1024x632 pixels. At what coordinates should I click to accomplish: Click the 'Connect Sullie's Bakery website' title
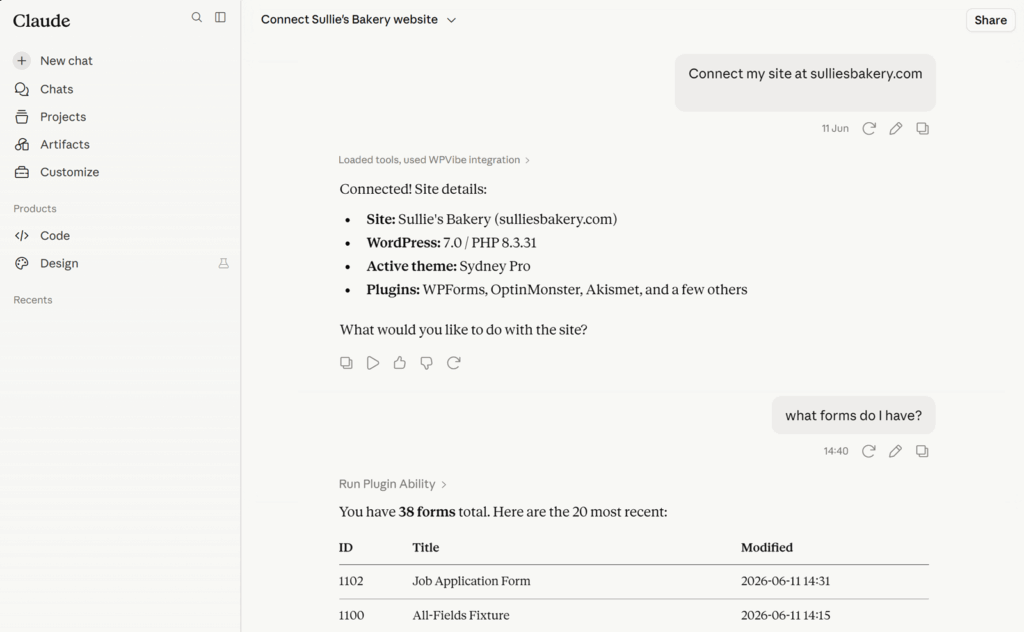(x=349, y=20)
